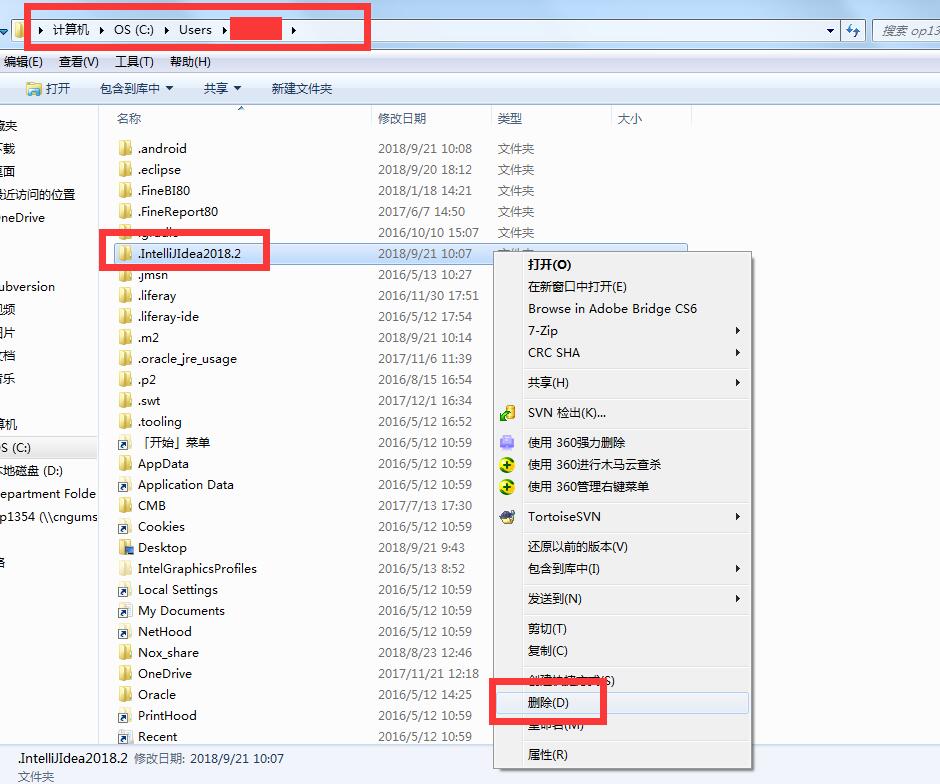Open the 共享 toolbar dropdown
Image resolution: width=940 pixels, height=784 pixels.
[x=222, y=89]
